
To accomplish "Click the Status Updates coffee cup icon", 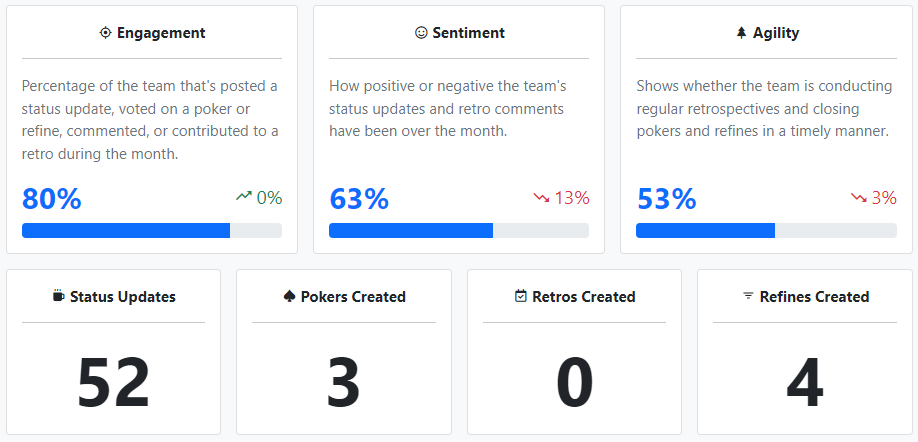I will coord(59,296).
